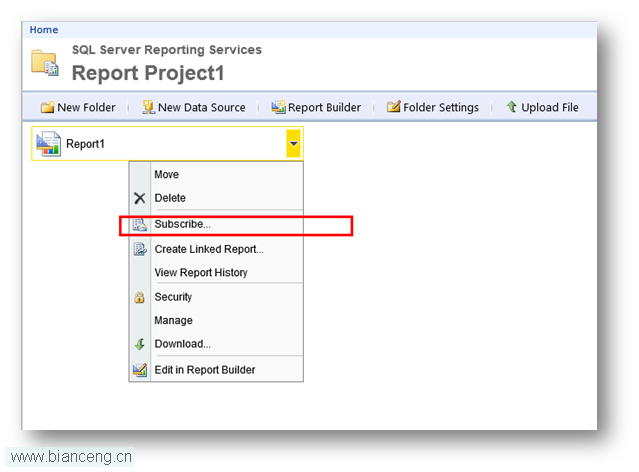The height and width of the screenshot is (472, 639).
Task: Click the Subscribe menu icon
Action: pos(140,225)
